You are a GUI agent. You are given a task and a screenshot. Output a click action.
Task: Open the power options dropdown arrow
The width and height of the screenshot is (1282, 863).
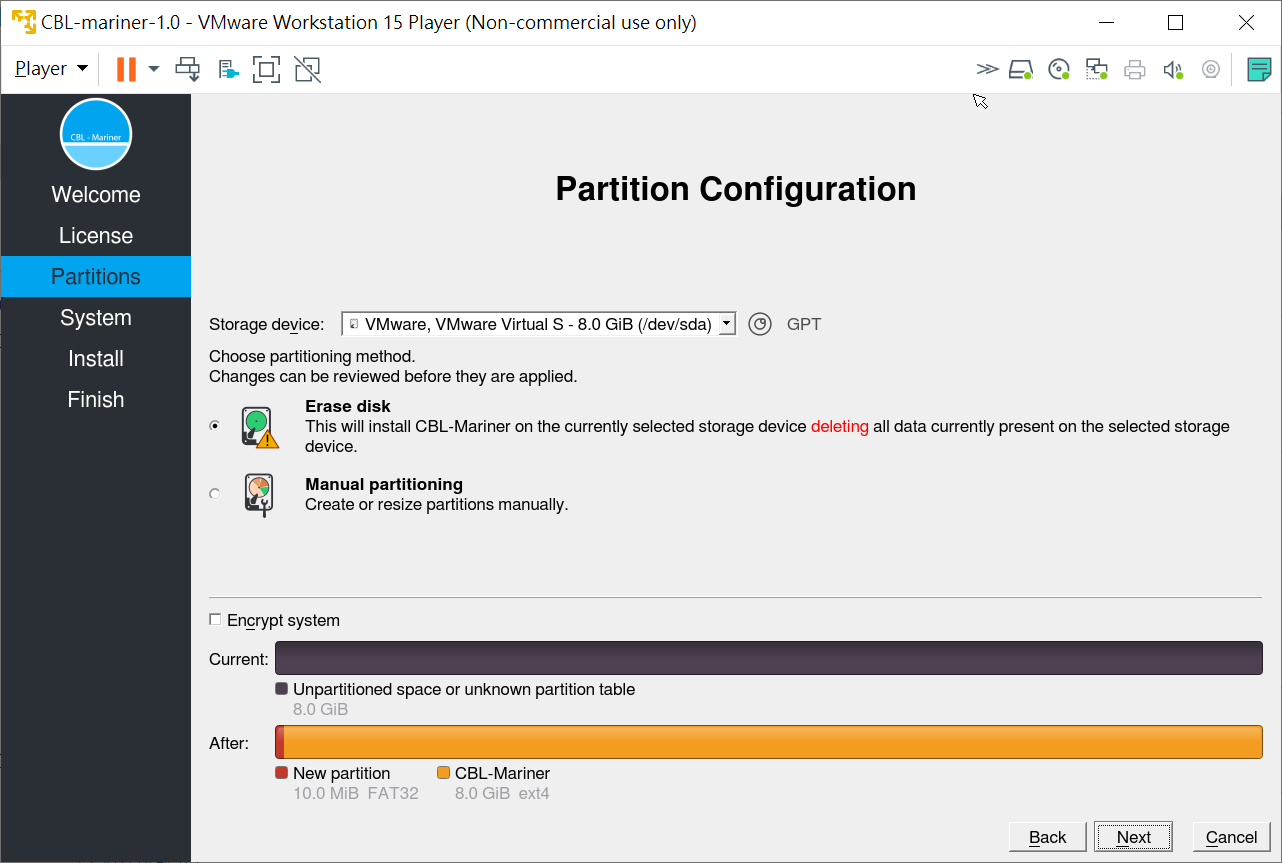(154, 69)
